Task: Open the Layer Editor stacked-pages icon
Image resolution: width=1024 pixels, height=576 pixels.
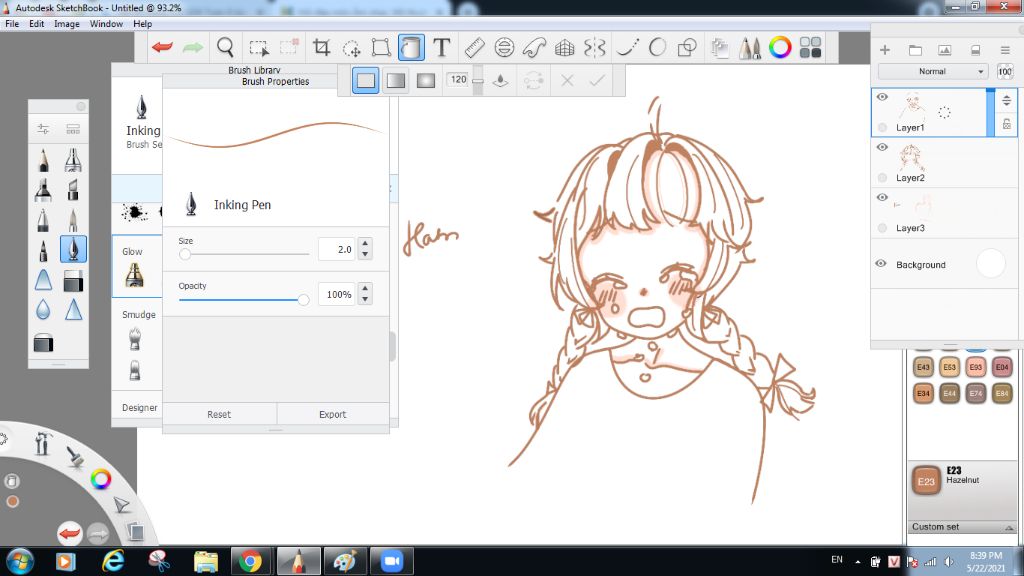Action: pos(720,48)
